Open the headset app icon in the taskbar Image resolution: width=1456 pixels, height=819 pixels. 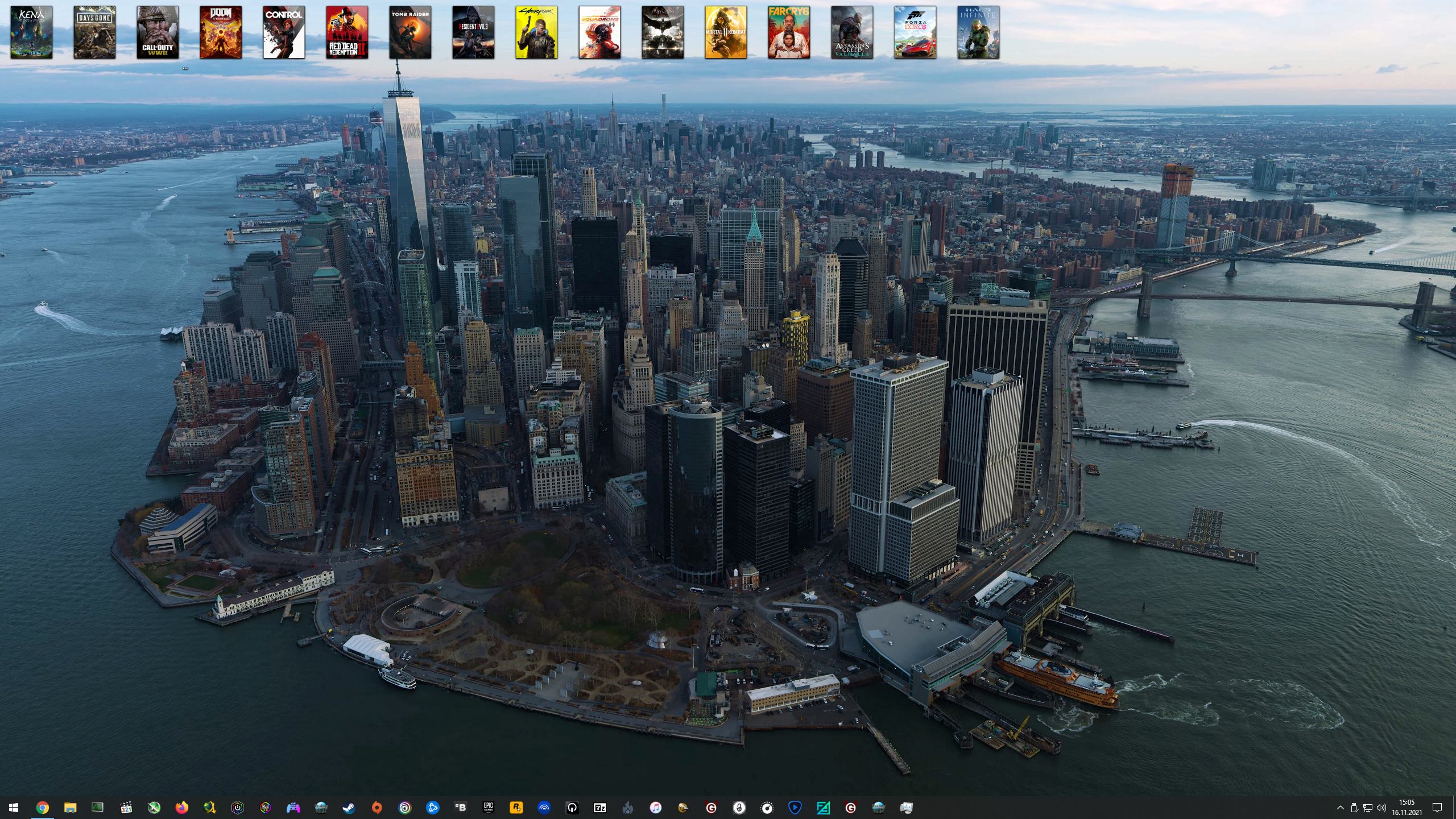(572, 808)
